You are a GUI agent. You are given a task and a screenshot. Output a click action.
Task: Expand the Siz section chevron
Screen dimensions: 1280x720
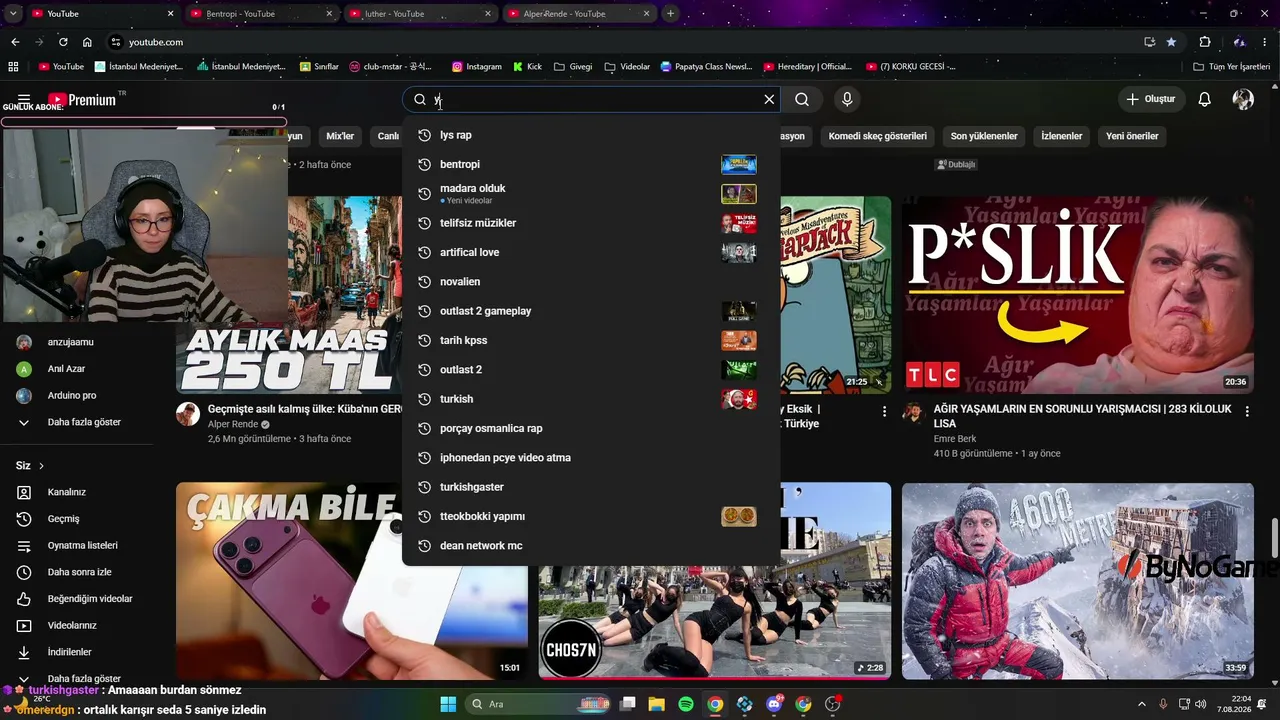pyautogui.click(x=41, y=466)
